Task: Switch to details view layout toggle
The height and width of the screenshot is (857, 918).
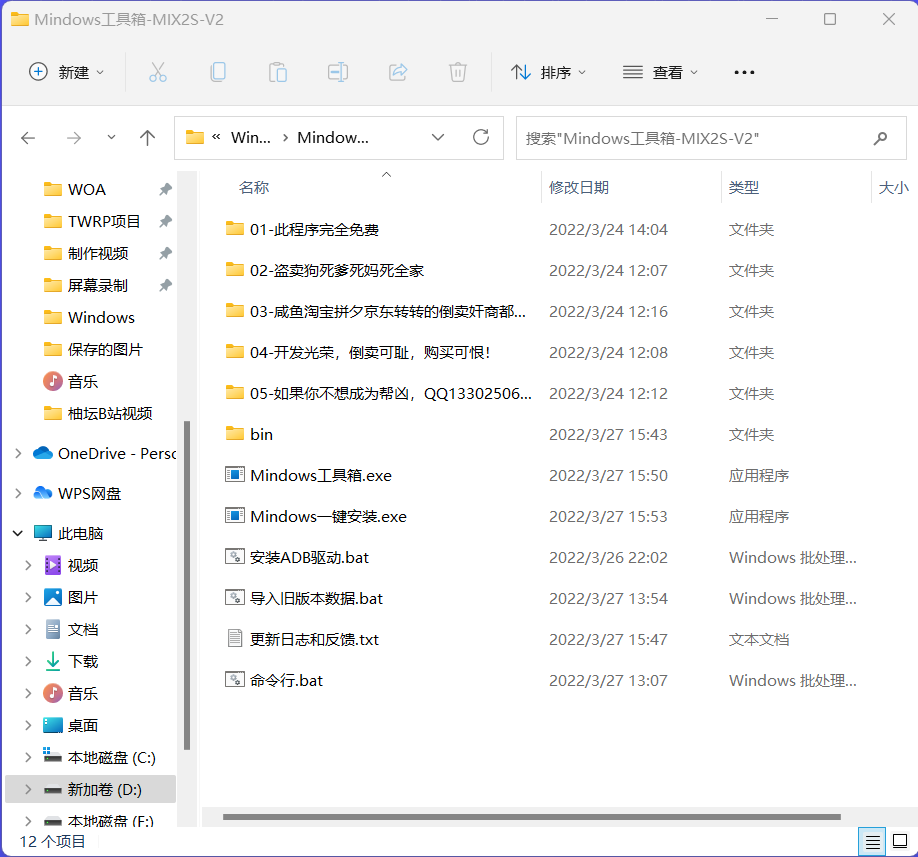Action: pos(873,842)
